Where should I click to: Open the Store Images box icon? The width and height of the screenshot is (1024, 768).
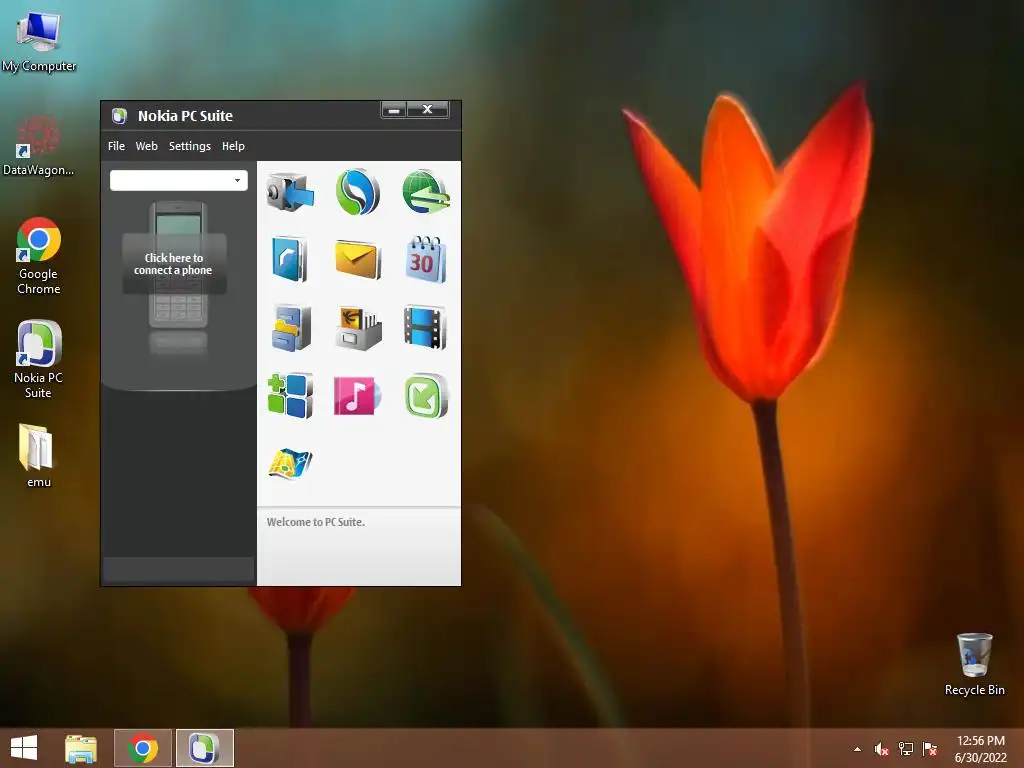coord(358,327)
